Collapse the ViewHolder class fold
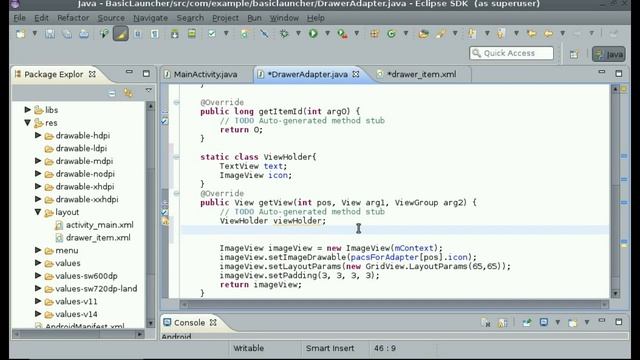This screenshot has height=360, width=640. [x=176, y=157]
